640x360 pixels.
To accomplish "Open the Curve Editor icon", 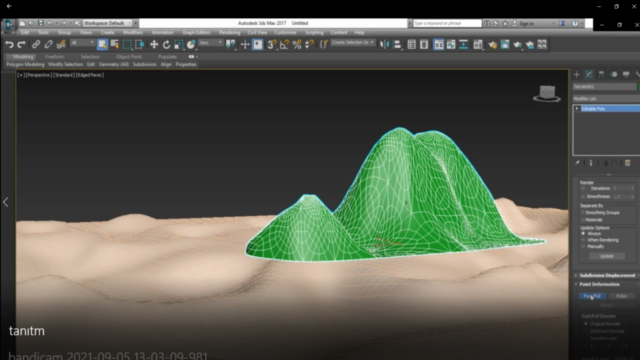I will click(x=451, y=44).
